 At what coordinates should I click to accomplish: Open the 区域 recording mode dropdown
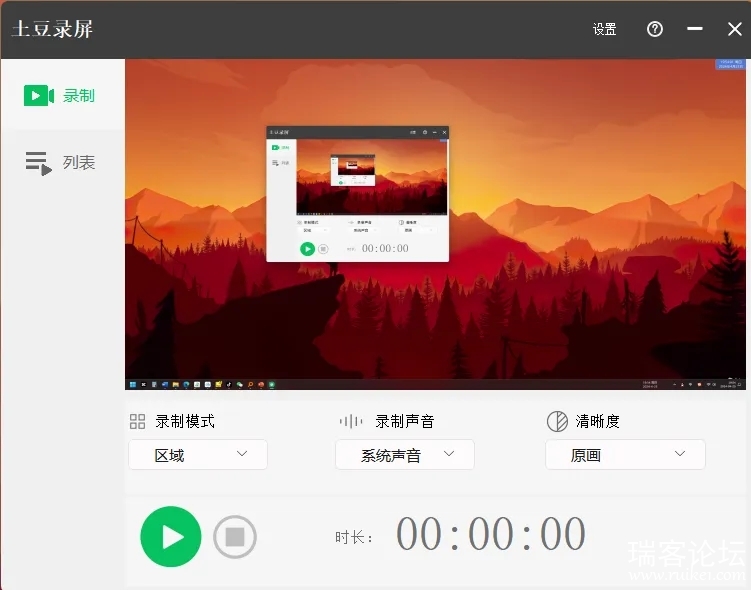click(198, 454)
